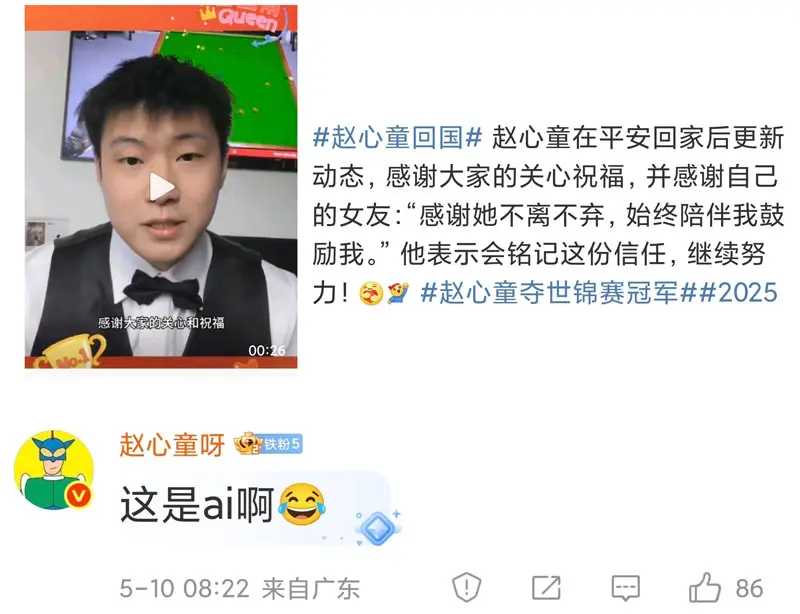Image resolution: width=800 pixels, height=614 pixels.
Task: Click the 来自广东 location label
Action: point(311,589)
